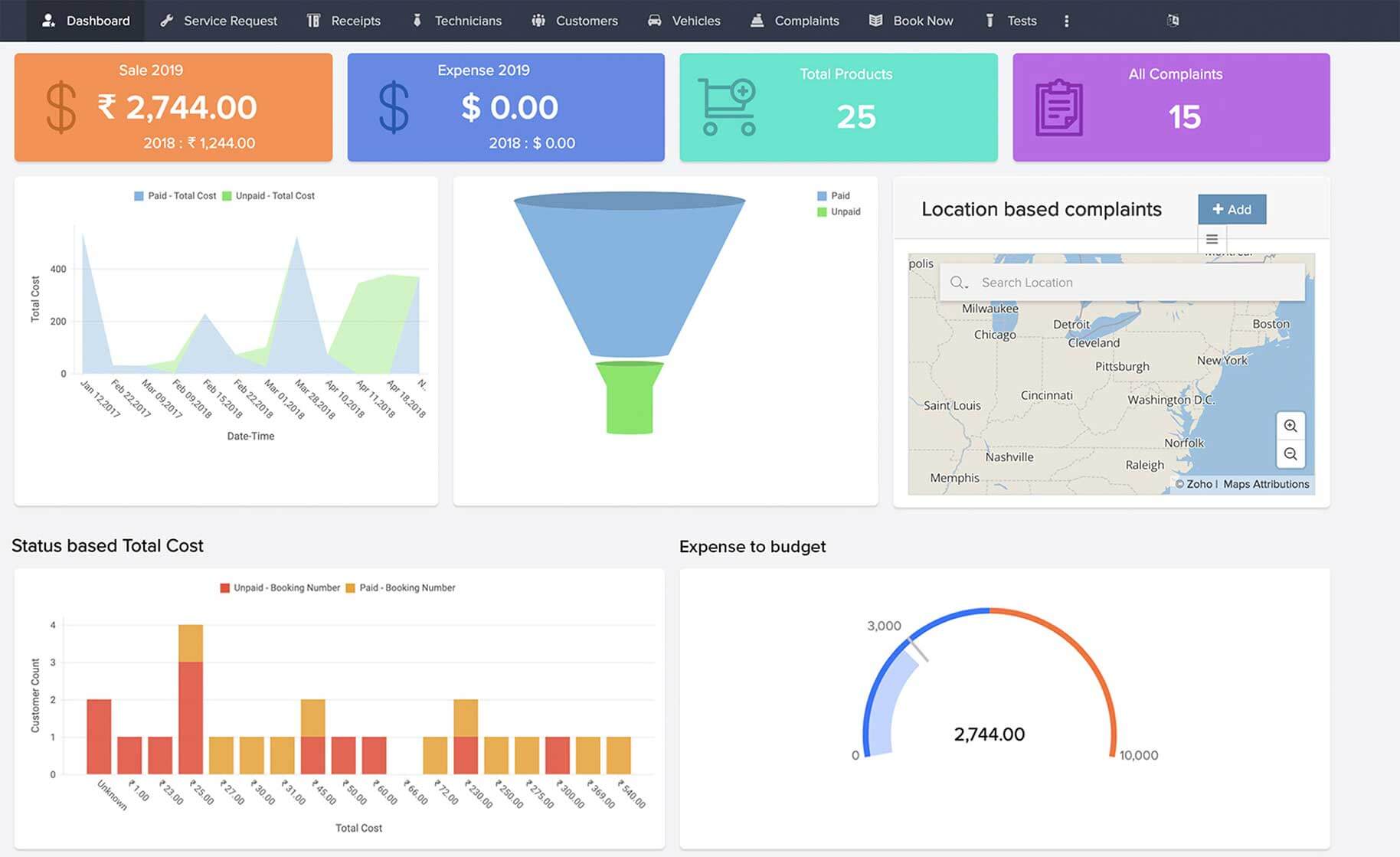Expand the three-dot overflow menu in navbar
The image size is (1400, 857).
click(1066, 21)
